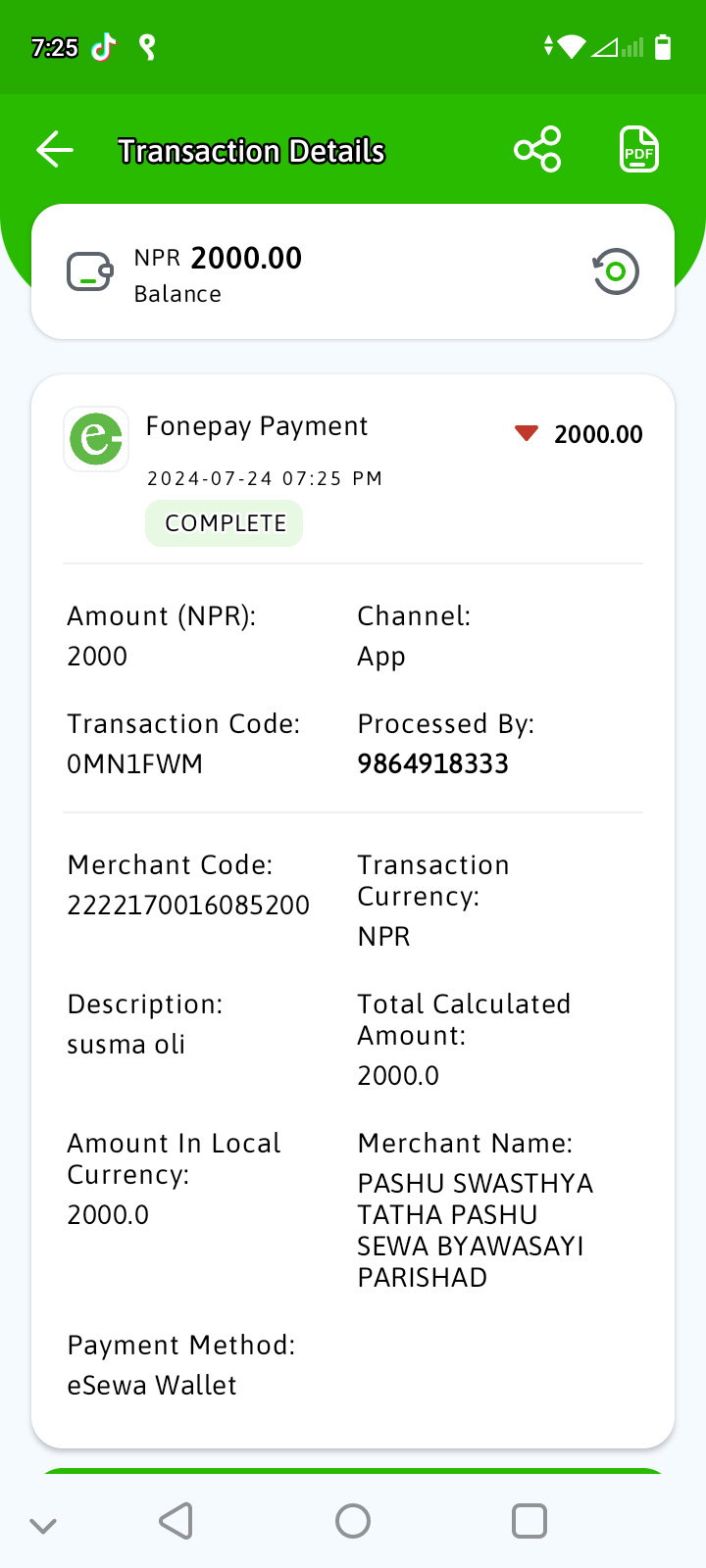Tap the Wi-Fi signal status icon
The image size is (706, 1568).
tap(571, 47)
